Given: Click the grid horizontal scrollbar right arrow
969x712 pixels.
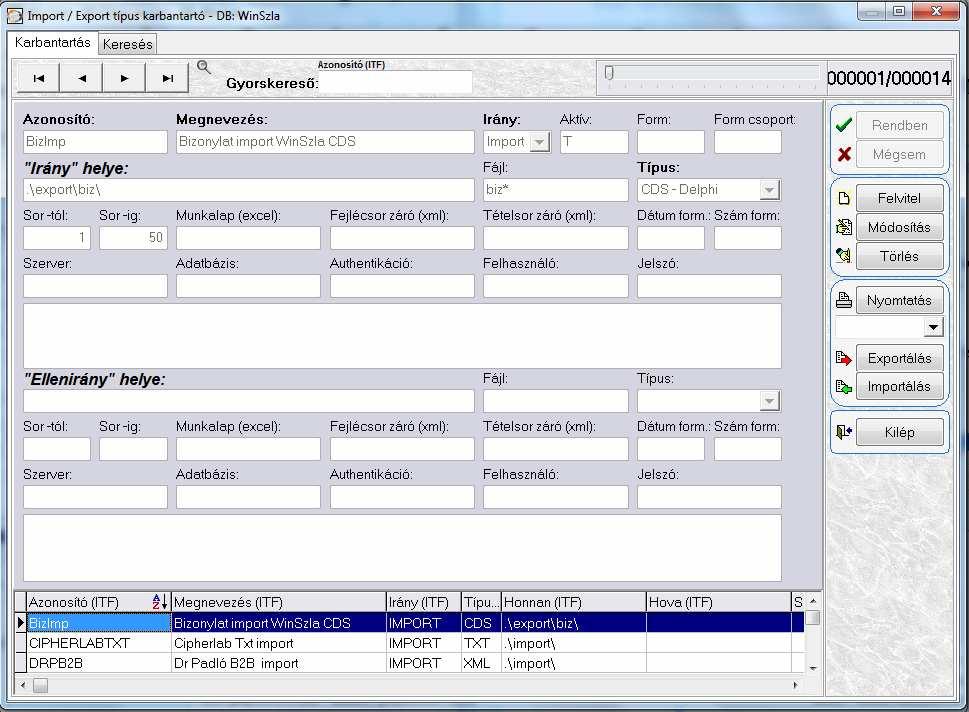Looking at the screenshot, I should pos(795,685).
